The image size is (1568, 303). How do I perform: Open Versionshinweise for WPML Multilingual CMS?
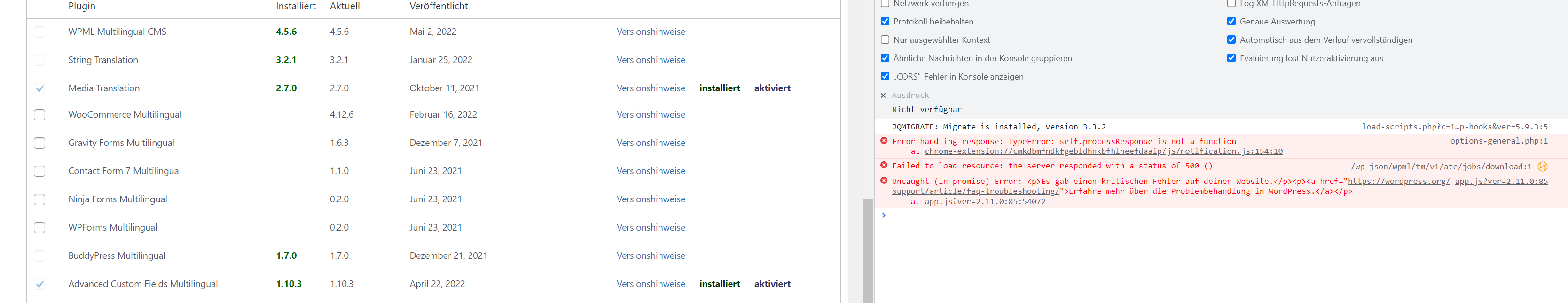pos(651,32)
